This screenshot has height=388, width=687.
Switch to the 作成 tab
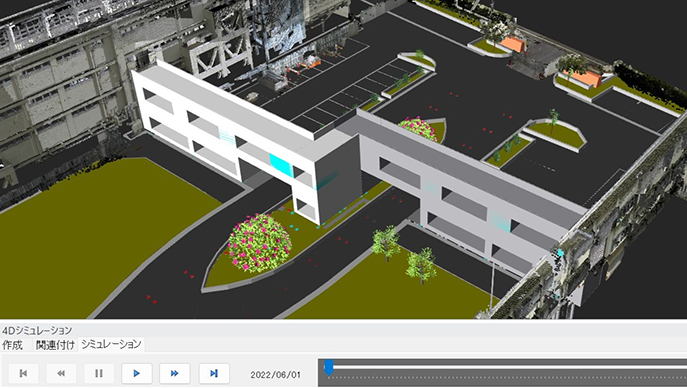(12, 345)
